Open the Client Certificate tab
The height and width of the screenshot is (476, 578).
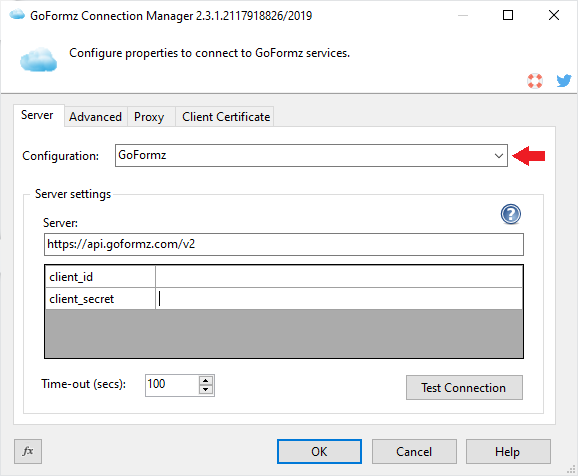226,117
